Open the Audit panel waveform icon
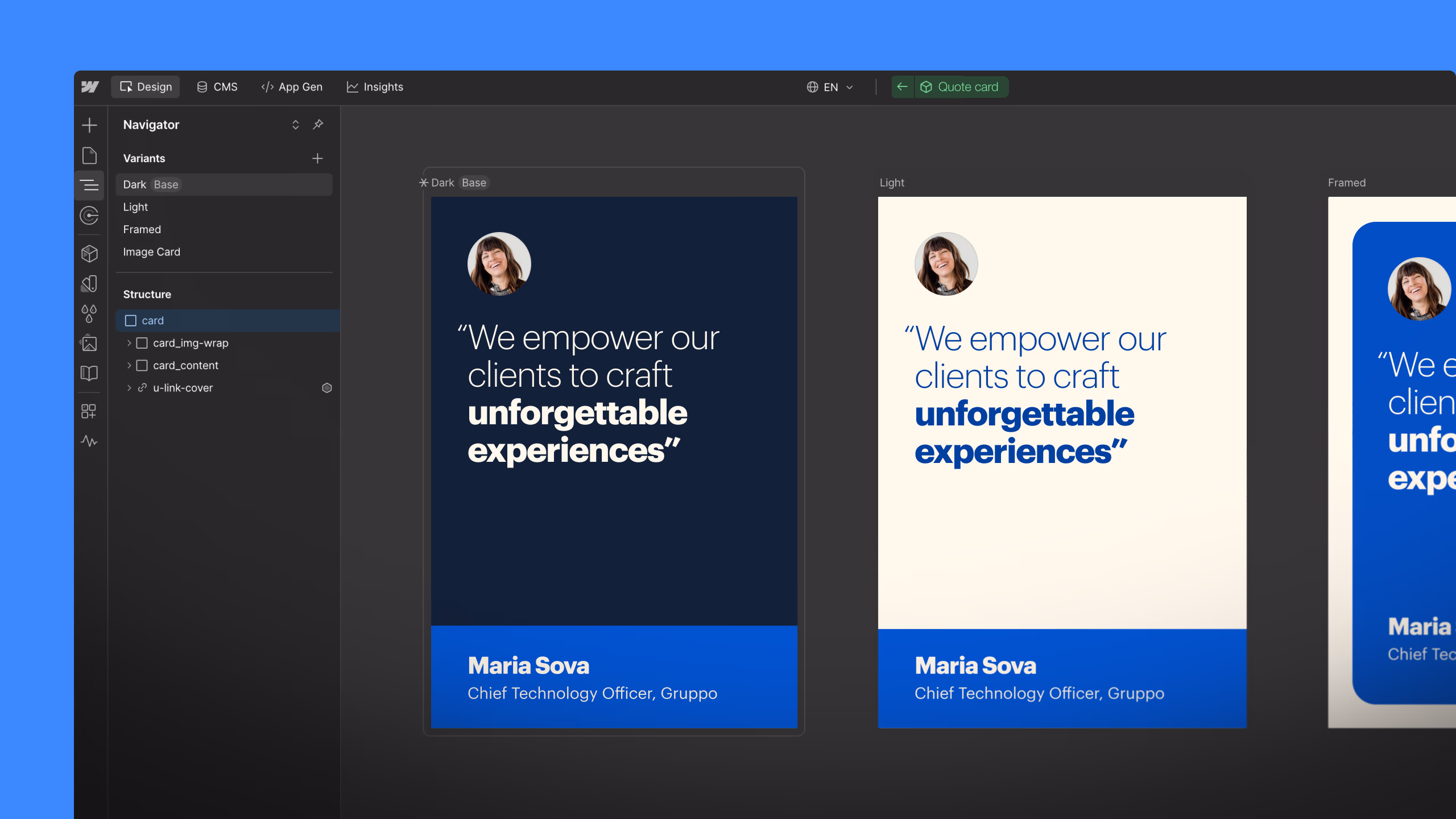This screenshot has width=1456, height=819. tap(89, 441)
